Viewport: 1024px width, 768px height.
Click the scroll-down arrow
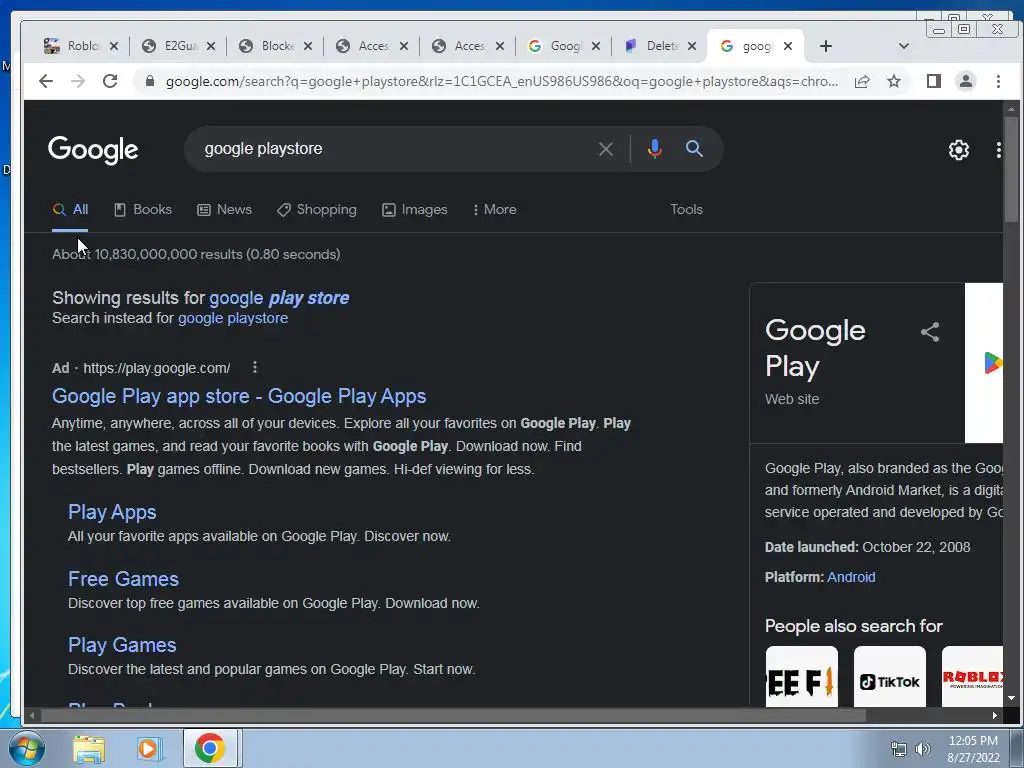coord(1011,698)
